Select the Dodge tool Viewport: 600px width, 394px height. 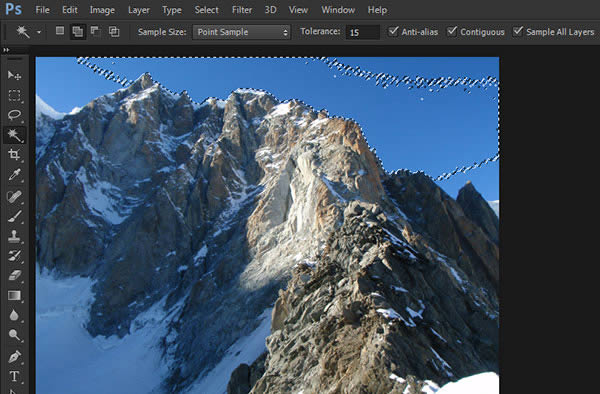[14, 335]
